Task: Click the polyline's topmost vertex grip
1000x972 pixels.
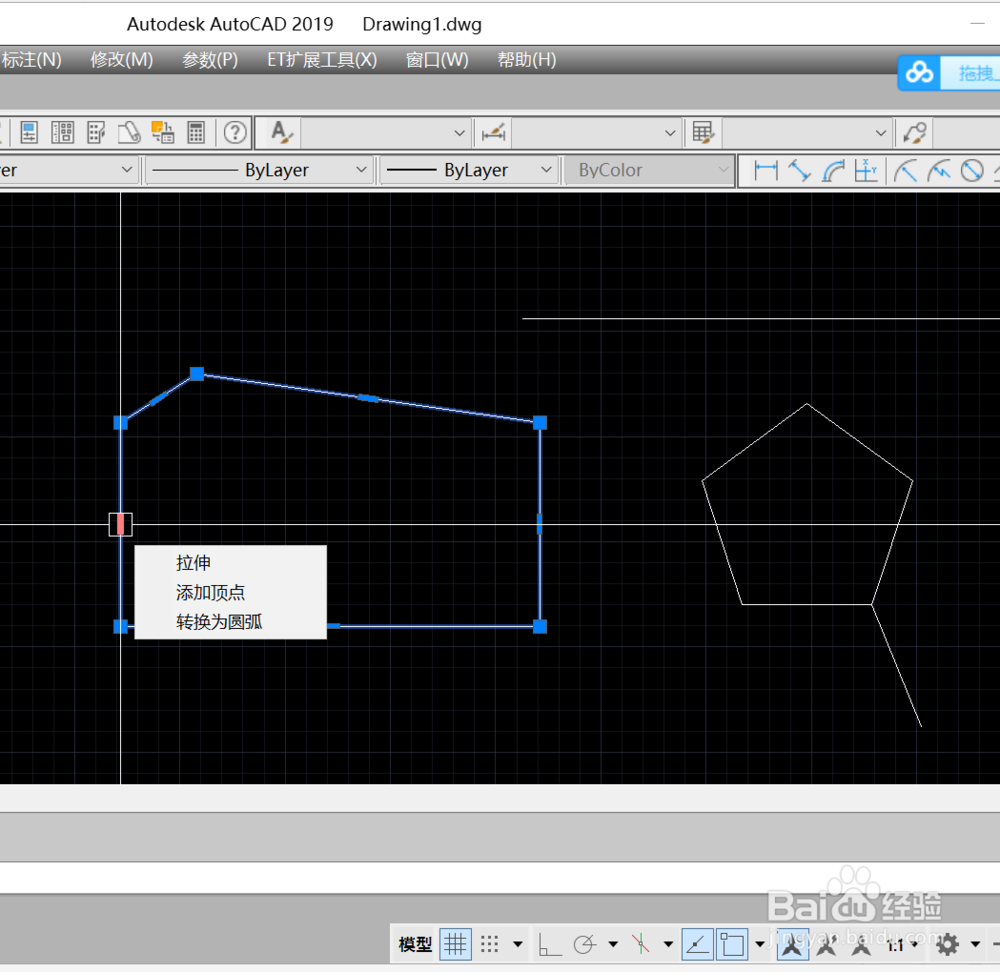Action: pos(197,374)
